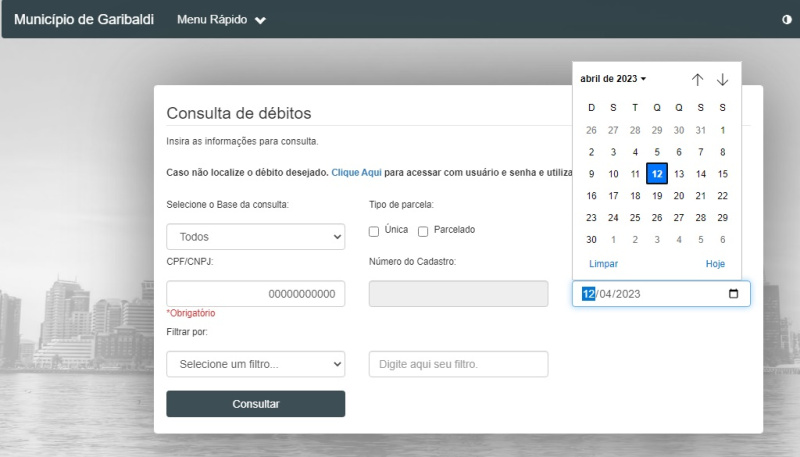Go to previous month with up arrow
800x457 pixels.
pos(697,80)
